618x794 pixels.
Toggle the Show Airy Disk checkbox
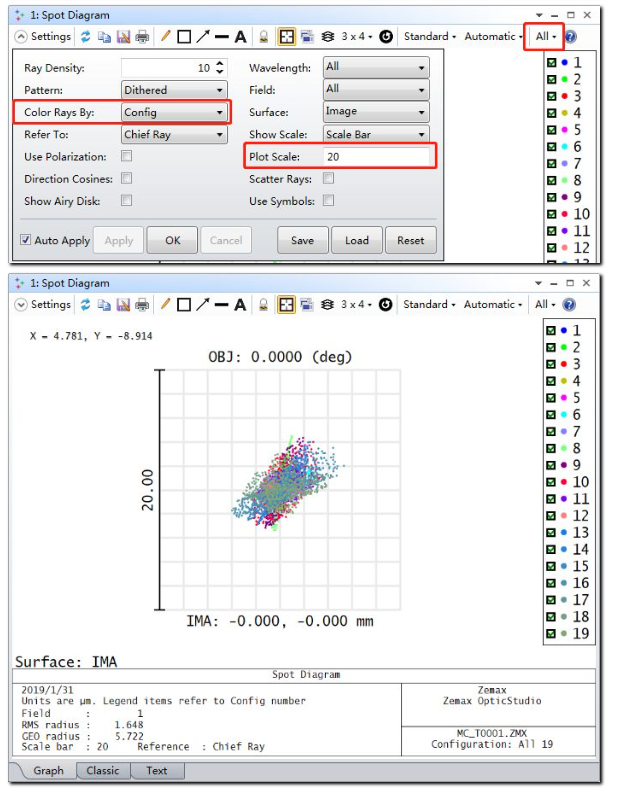point(127,201)
